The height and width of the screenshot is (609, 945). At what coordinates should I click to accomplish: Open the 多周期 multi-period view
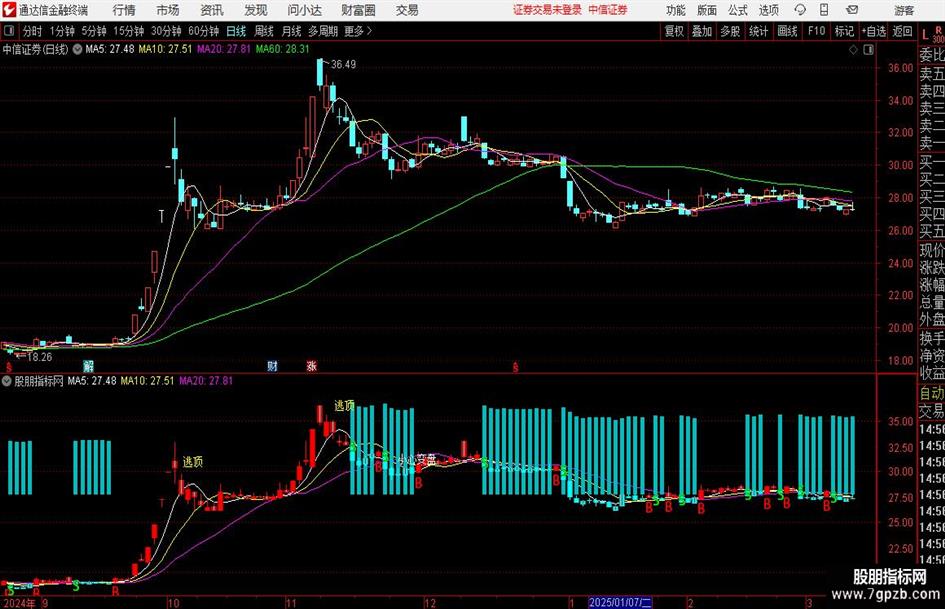[x=323, y=31]
